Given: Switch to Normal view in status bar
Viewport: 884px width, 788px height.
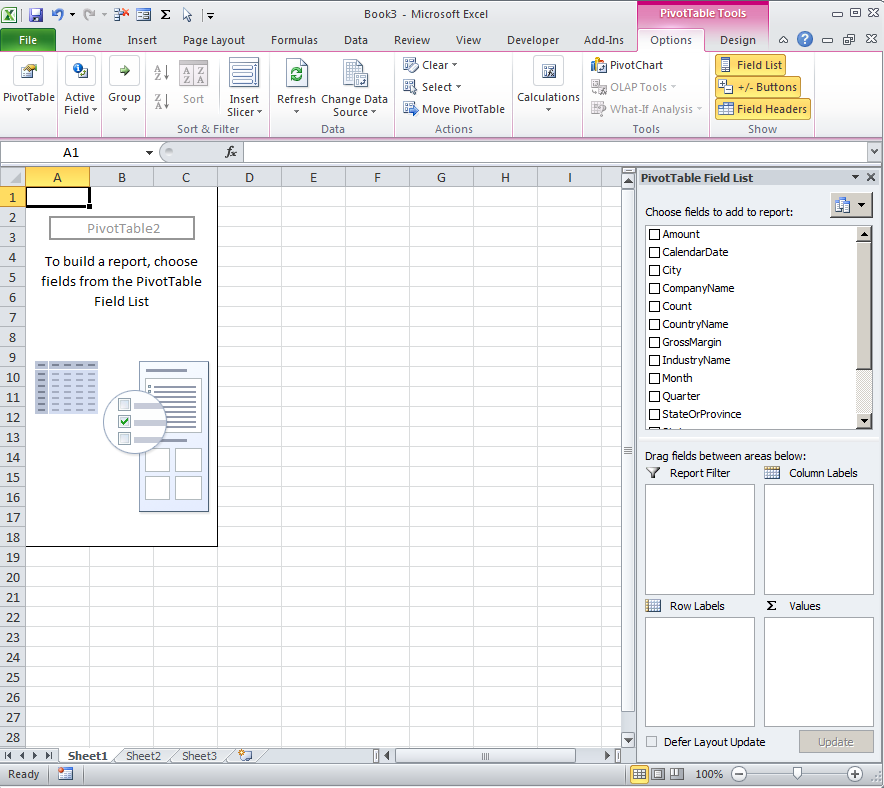Looking at the screenshot, I should click(x=639, y=774).
